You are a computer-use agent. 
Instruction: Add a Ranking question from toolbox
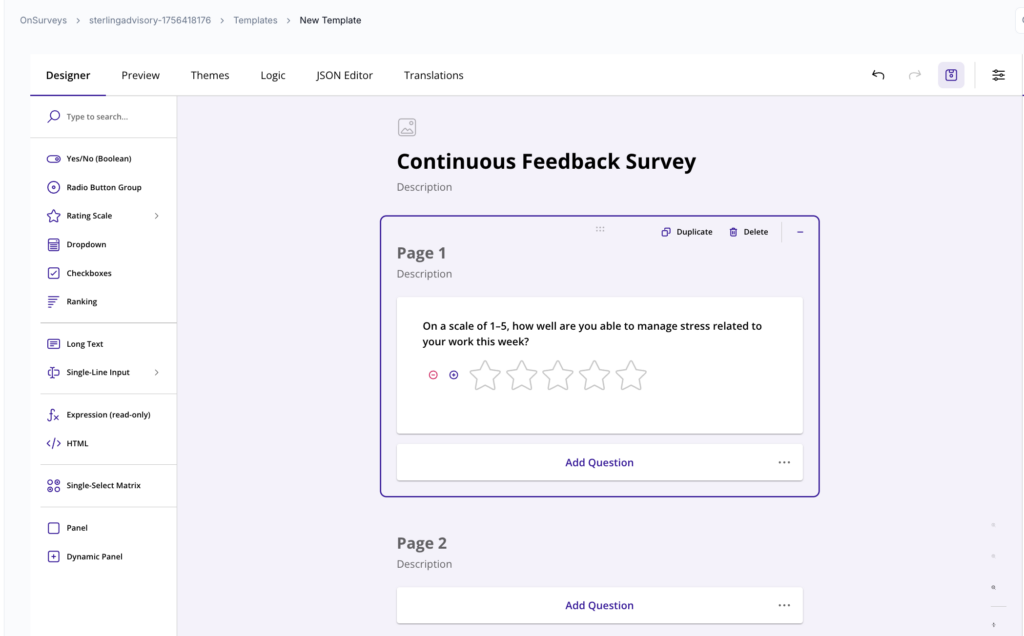pyautogui.click(x=82, y=301)
